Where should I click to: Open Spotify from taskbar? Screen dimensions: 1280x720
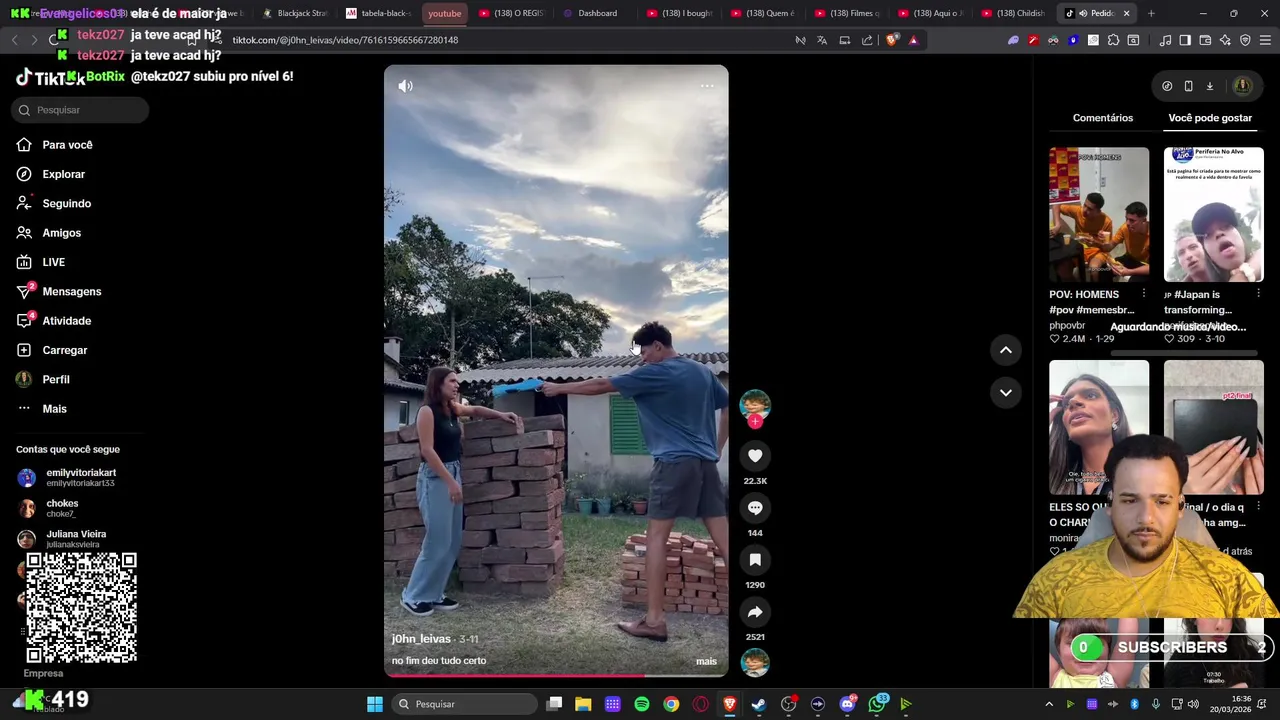coord(642,704)
